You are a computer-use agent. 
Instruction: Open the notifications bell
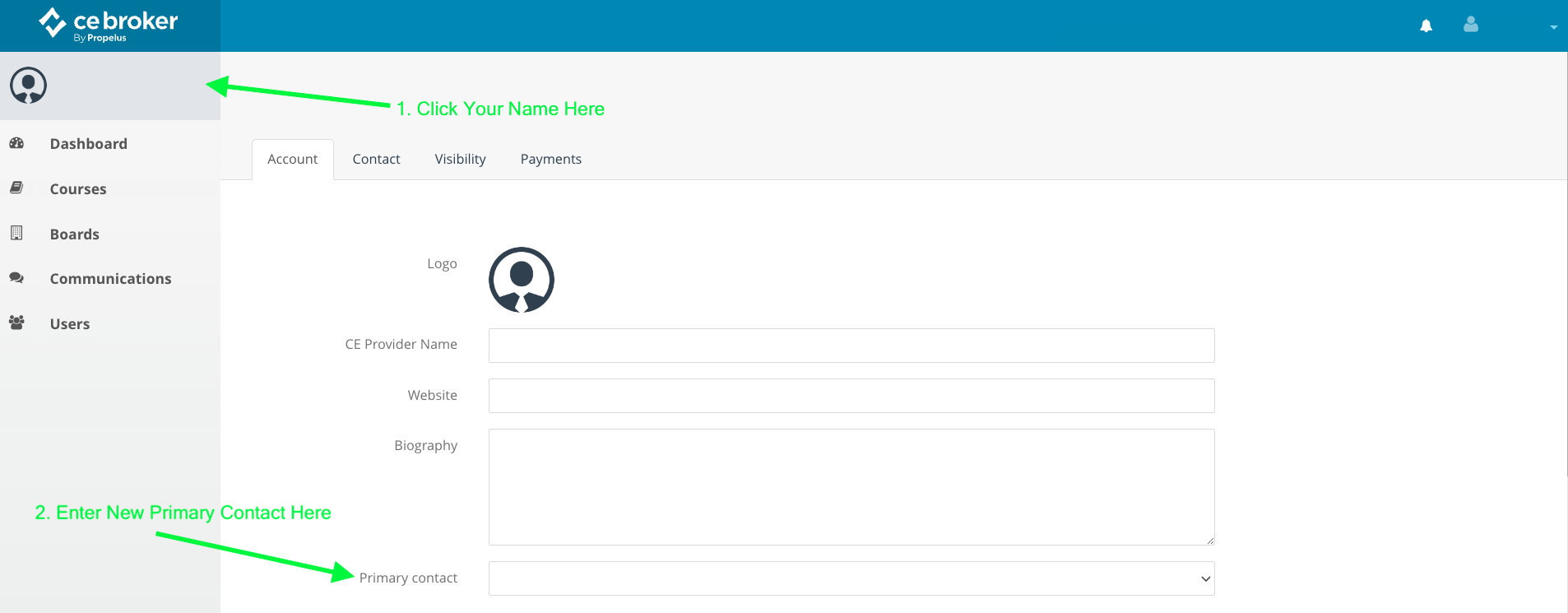tap(1427, 26)
